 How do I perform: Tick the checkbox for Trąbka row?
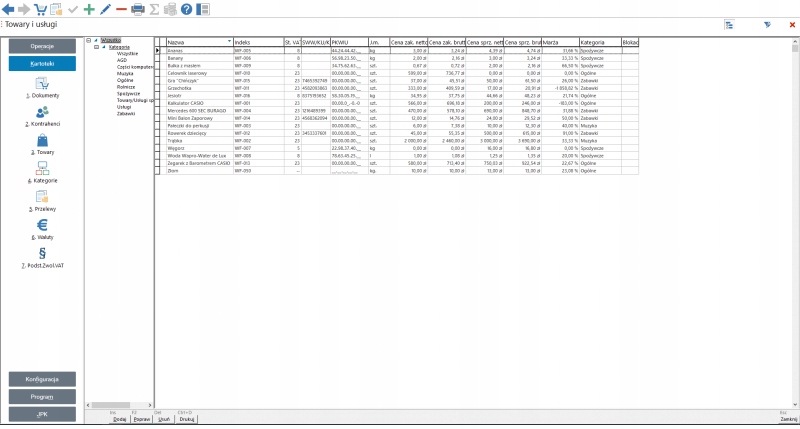click(x=158, y=141)
